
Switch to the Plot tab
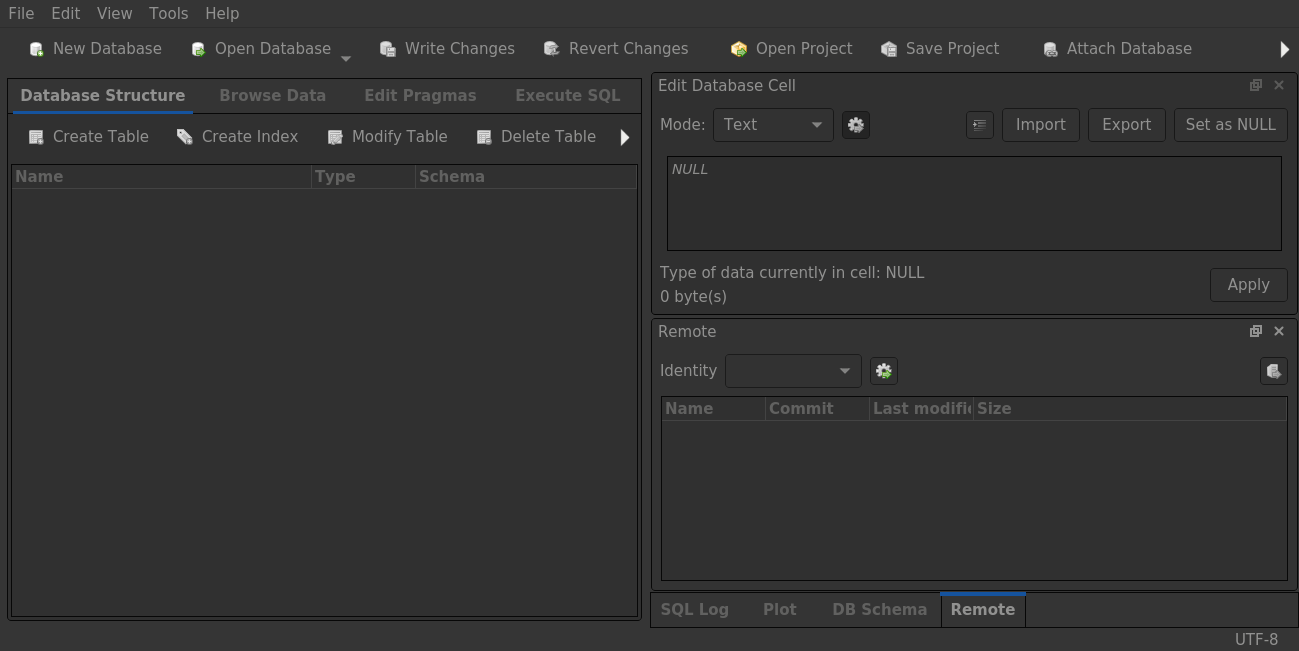coord(780,610)
